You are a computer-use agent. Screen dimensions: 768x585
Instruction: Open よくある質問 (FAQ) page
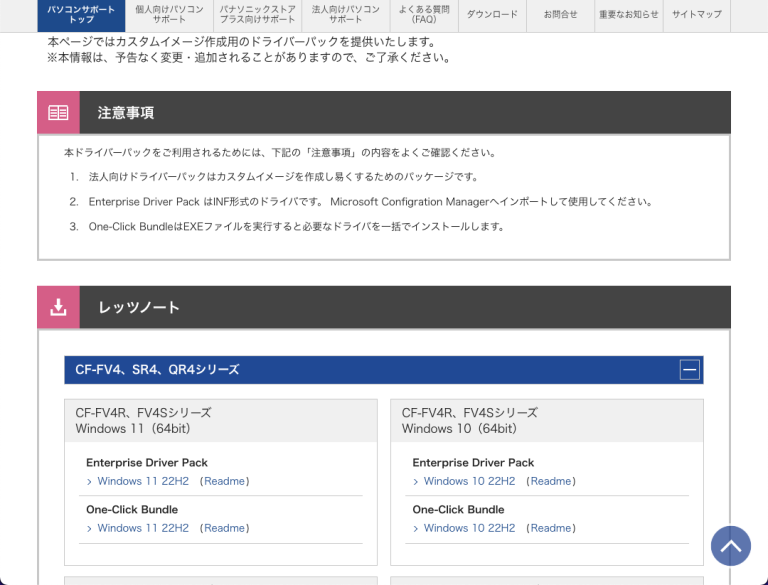[x=424, y=15]
